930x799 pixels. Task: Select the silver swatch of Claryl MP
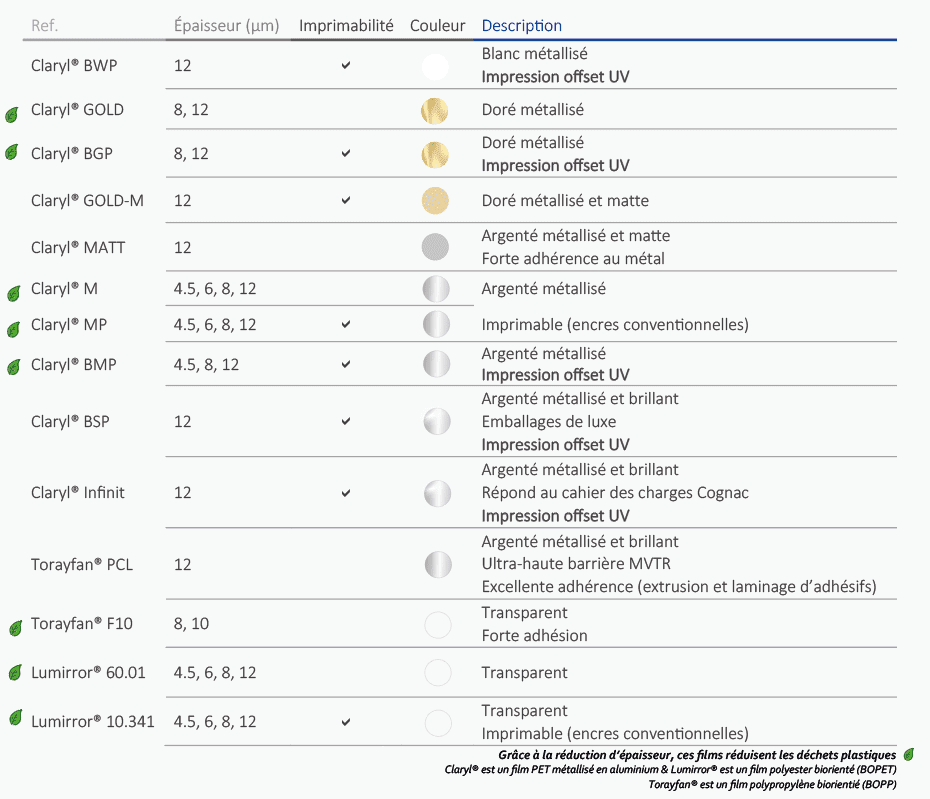coord(437,324)
